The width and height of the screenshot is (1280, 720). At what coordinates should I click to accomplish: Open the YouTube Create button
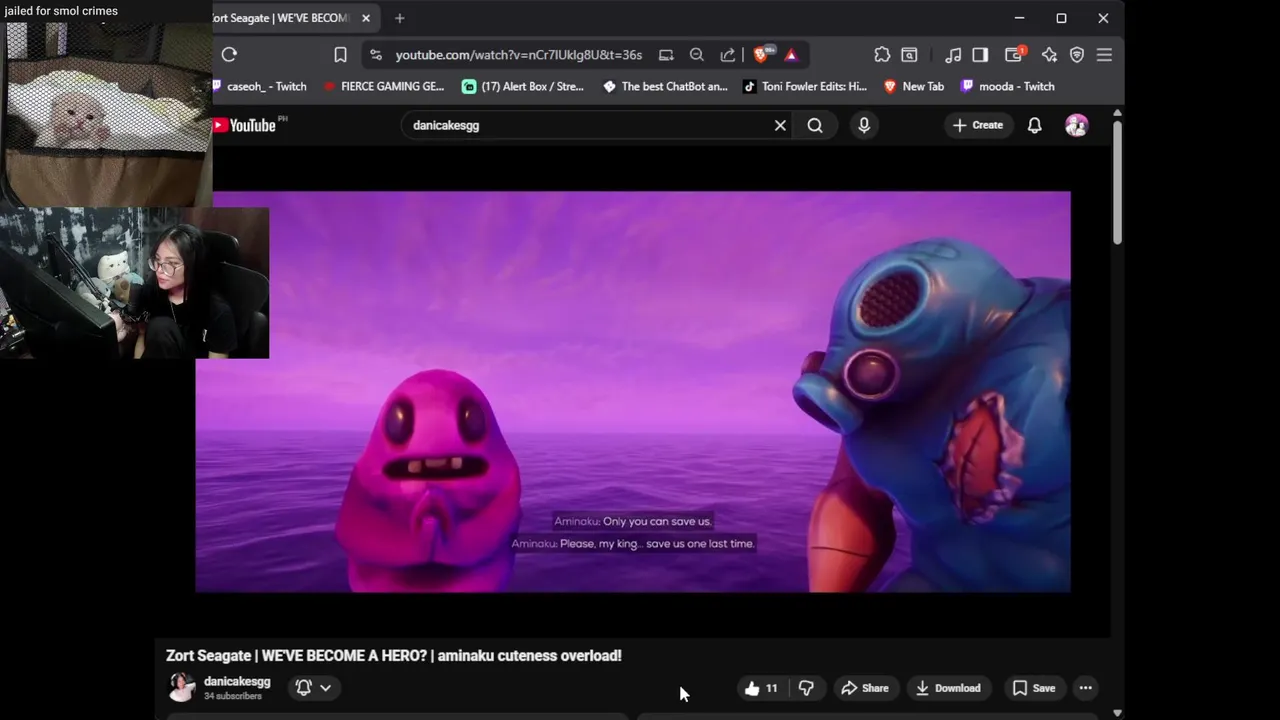tap(977, 125)
